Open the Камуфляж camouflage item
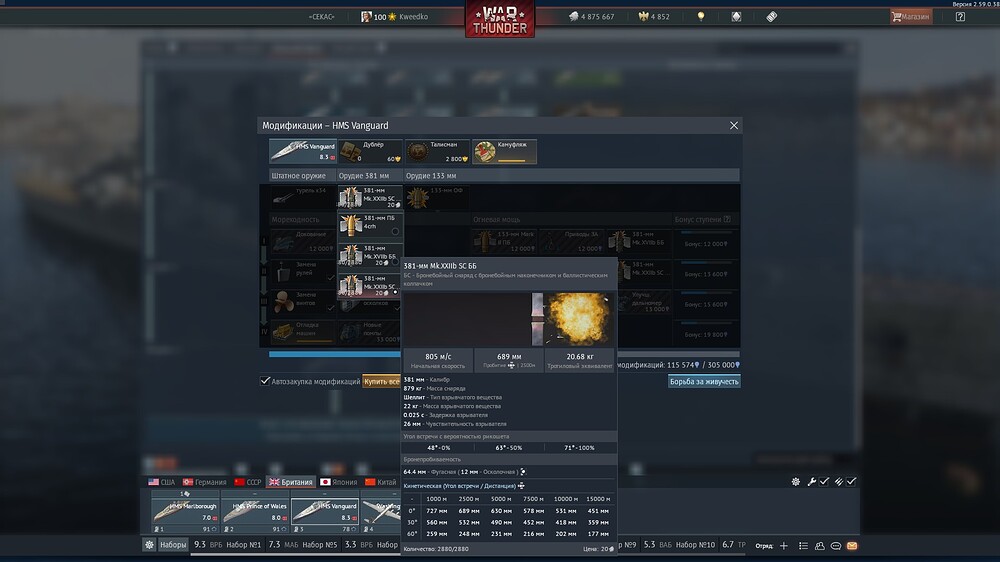 pyautogui.click(x=504, y=151)
